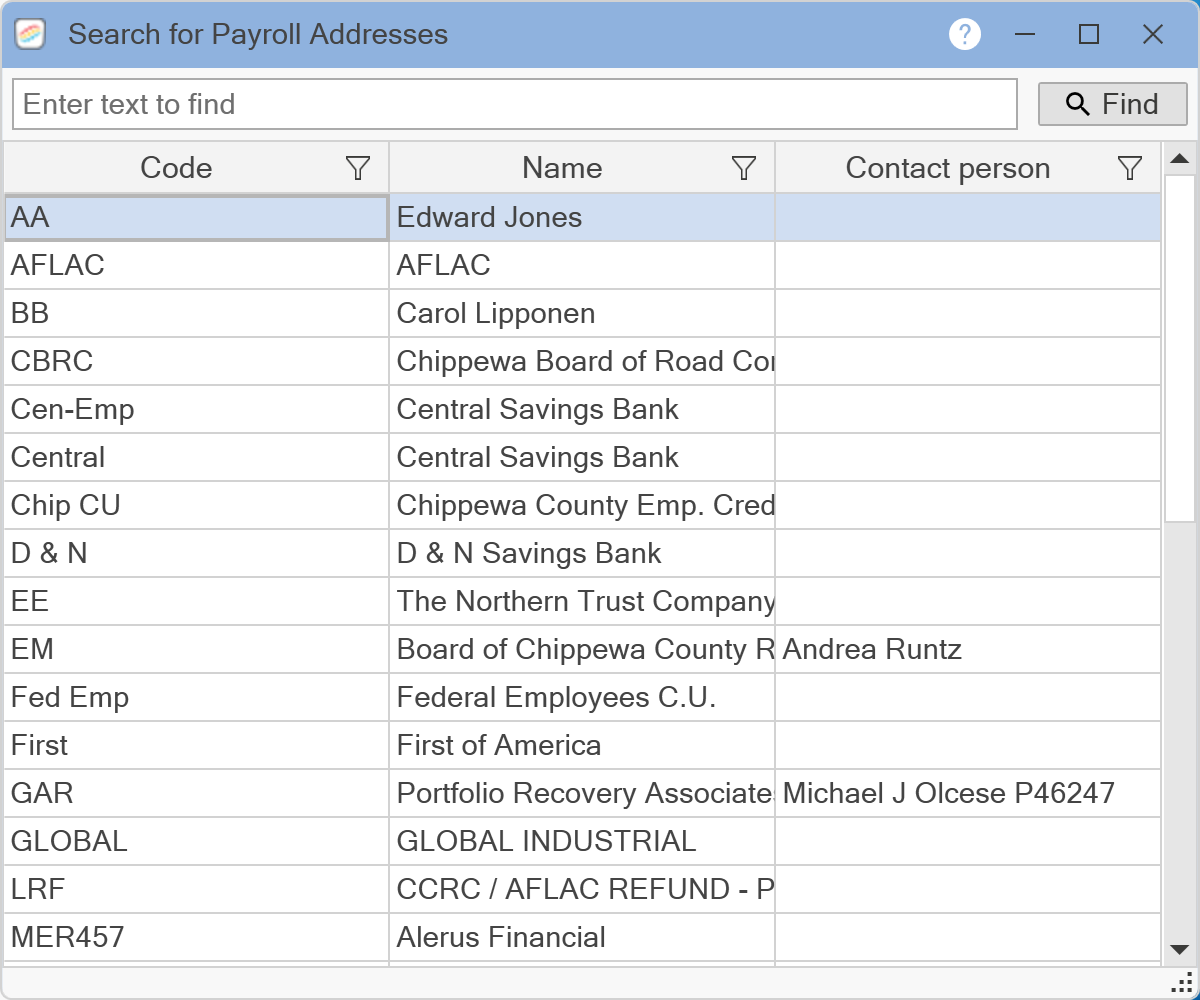1200x1000 pixels.
Task: Click the resize grip in bottom corner
Action: point(1182,983)
